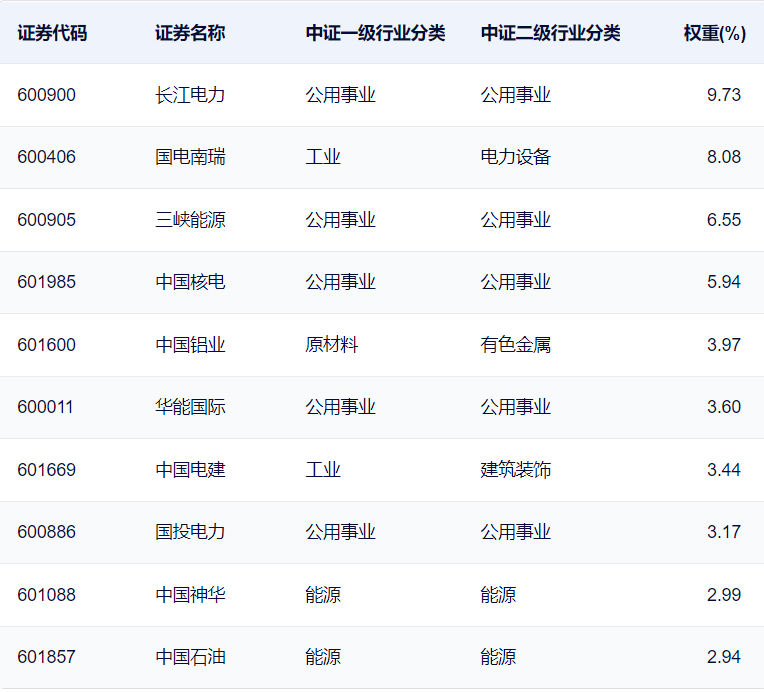The image size is (764, 692).
Task: Select security code 600406
Action: pyautogui.click(x=46, y=157)
